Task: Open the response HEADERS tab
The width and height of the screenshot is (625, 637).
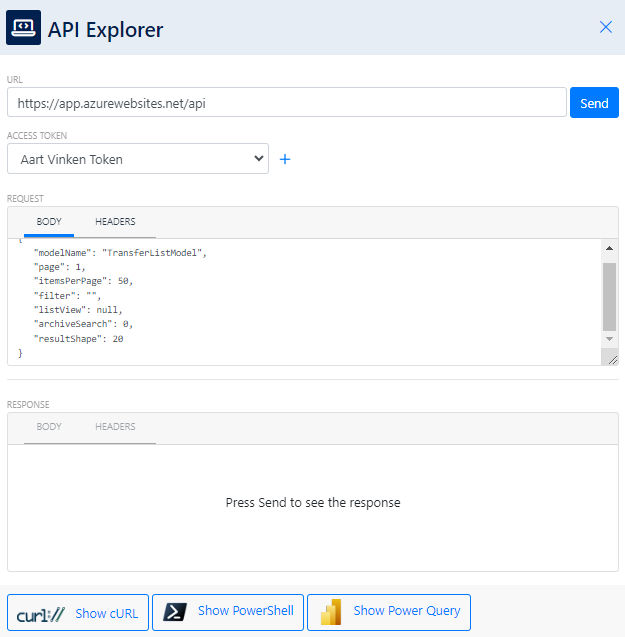Action: (115, 427)
